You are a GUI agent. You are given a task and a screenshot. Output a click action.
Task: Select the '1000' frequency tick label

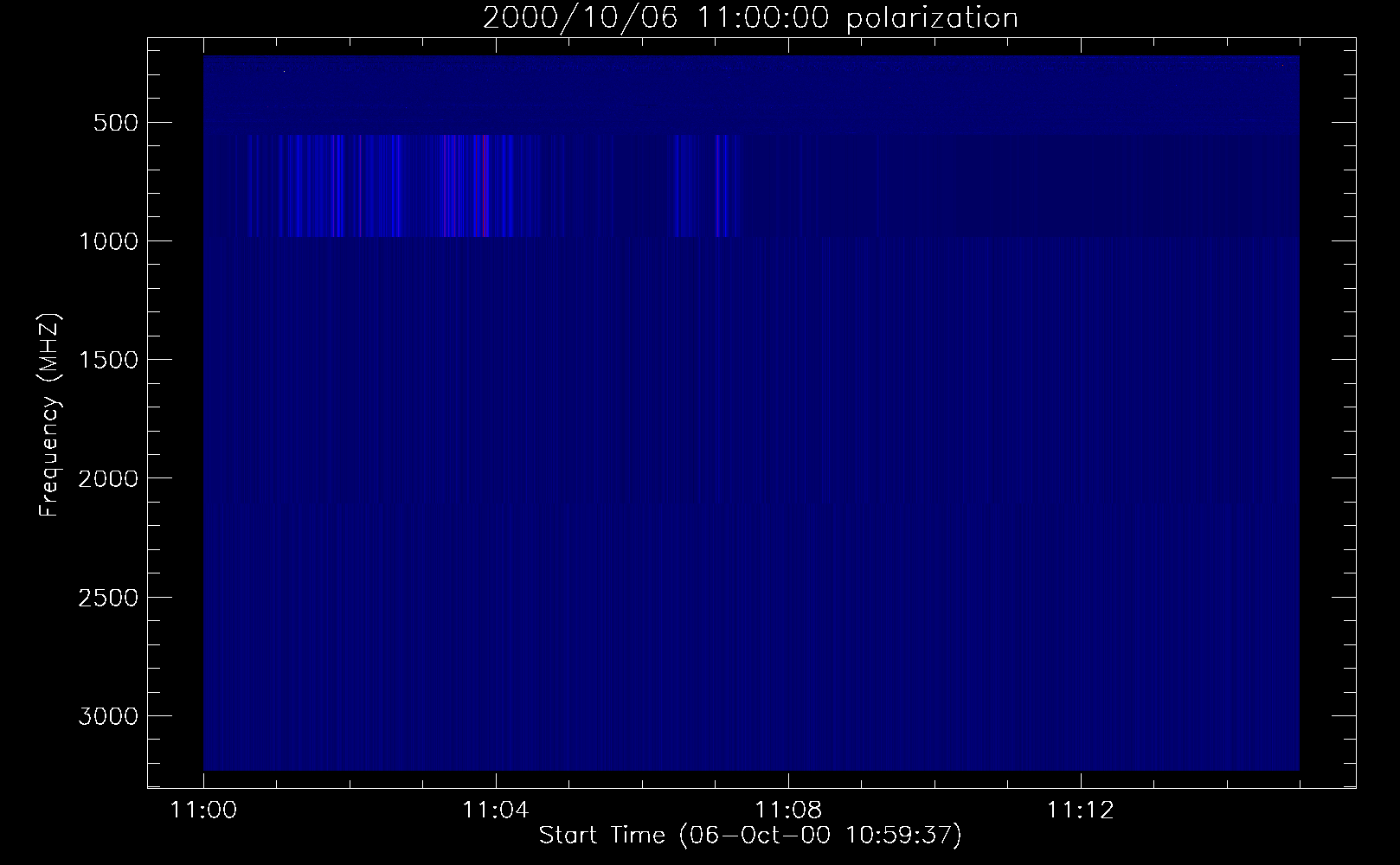pyautogui.click(x=108, y=241)
